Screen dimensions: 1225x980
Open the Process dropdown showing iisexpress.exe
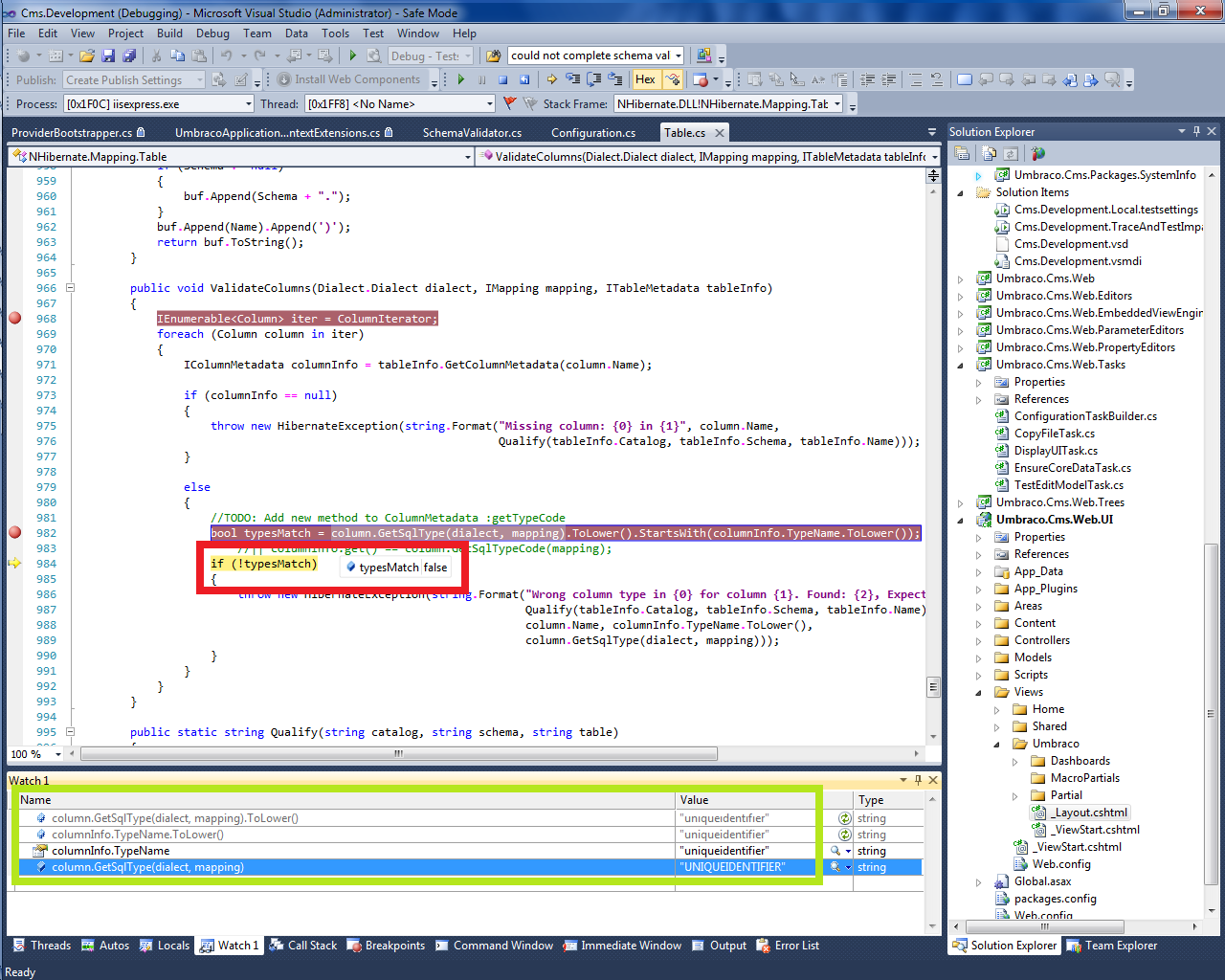[249, 103]
